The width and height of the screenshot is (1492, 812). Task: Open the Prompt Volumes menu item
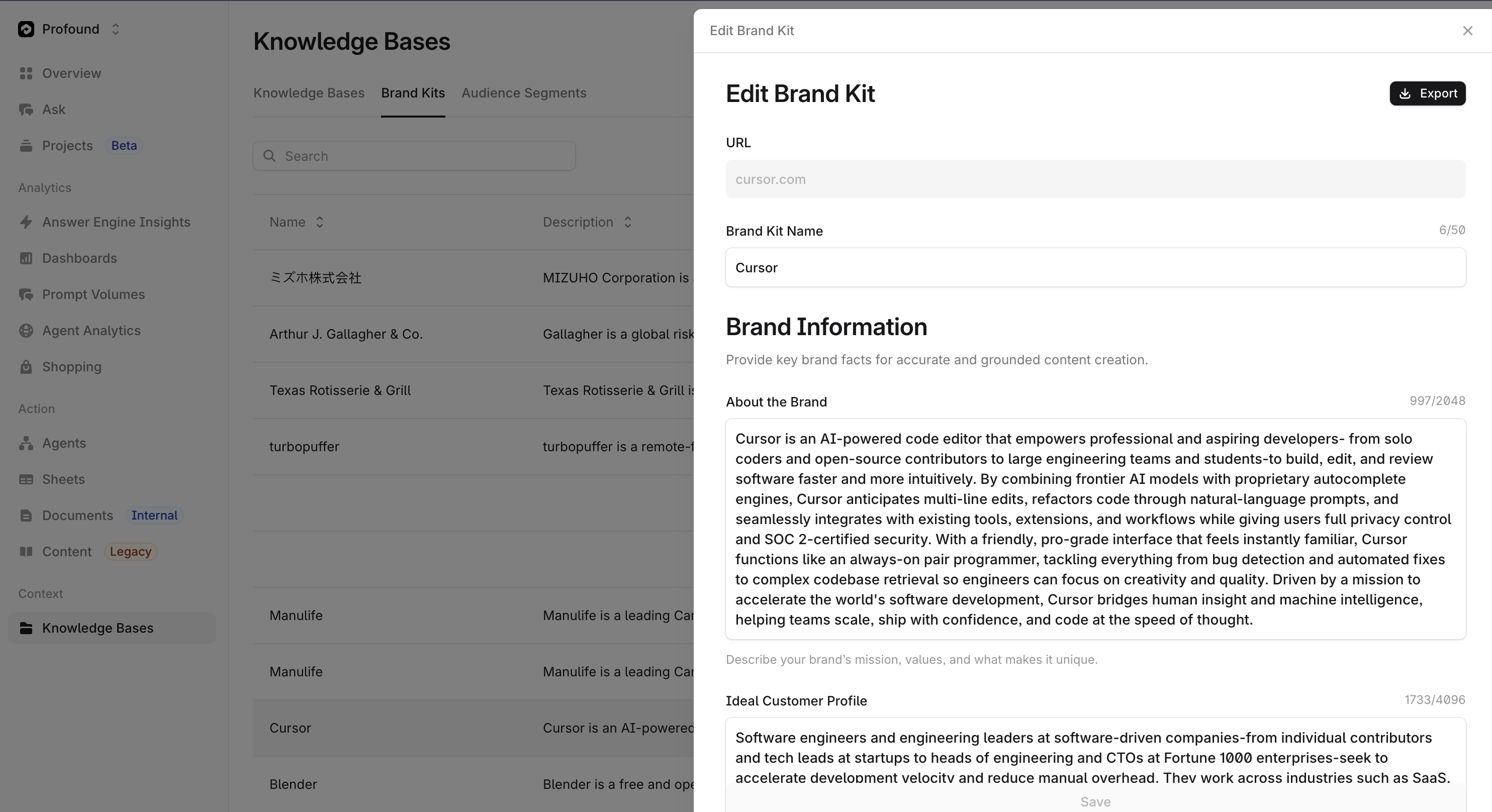tap(94, 294)
